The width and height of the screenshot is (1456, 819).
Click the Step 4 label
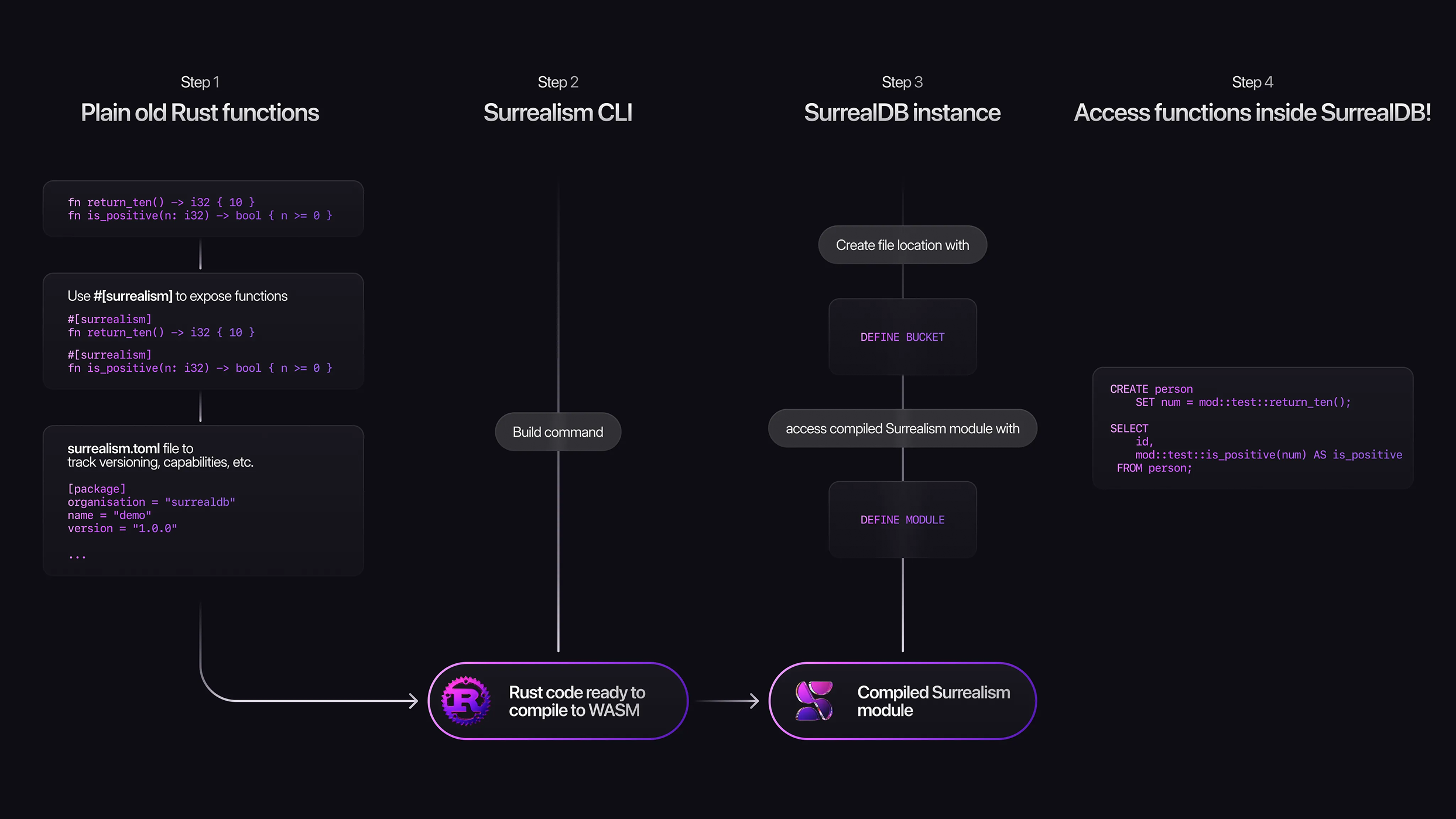click(1252, 83)
